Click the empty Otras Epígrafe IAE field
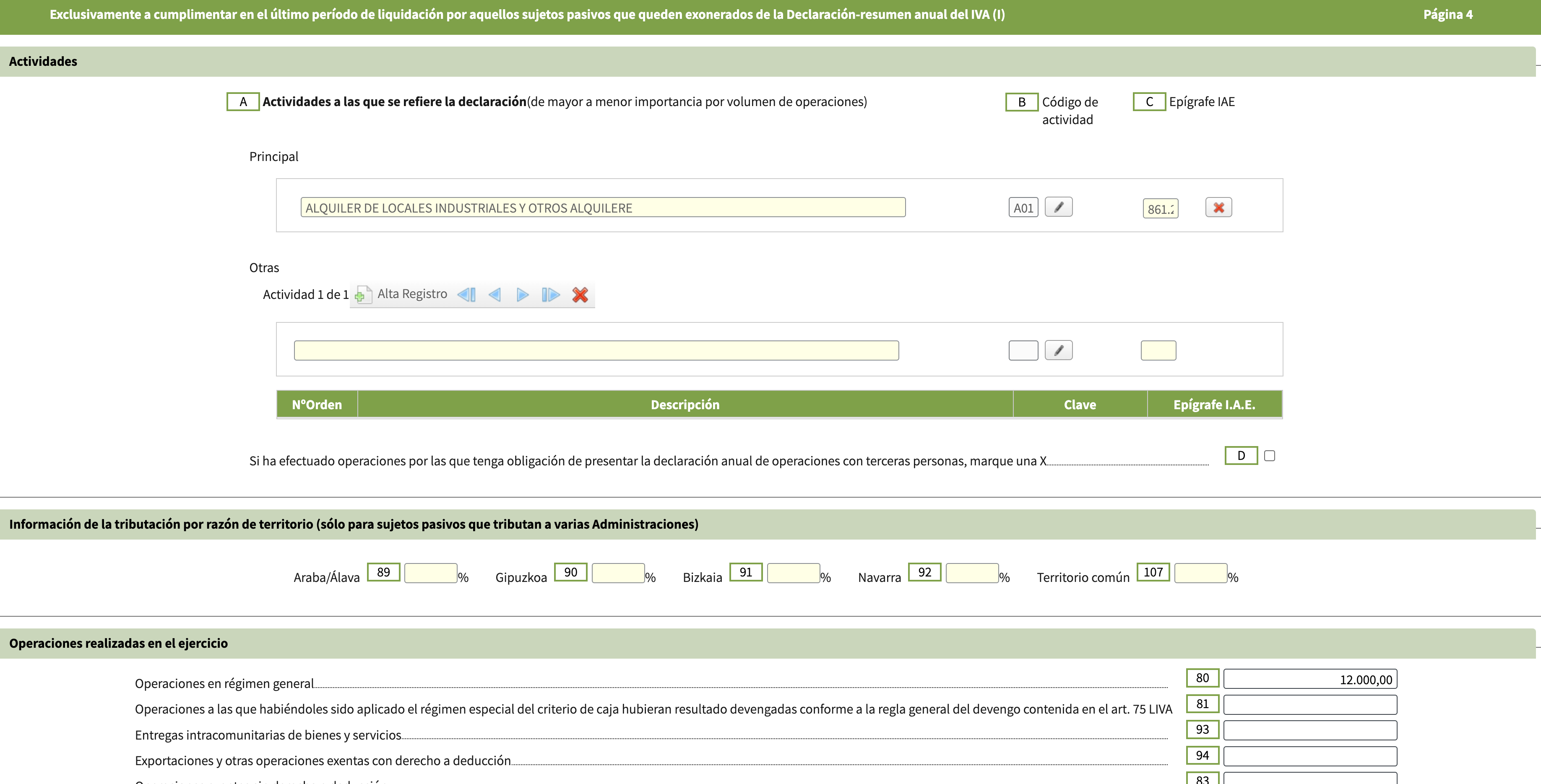 point(1158,350)
